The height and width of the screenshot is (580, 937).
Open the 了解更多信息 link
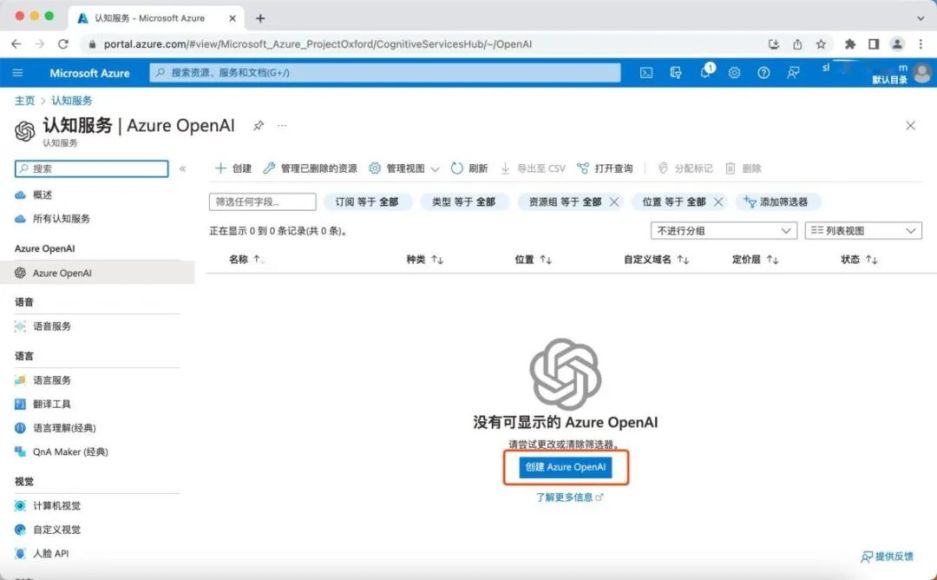[569, 497]
